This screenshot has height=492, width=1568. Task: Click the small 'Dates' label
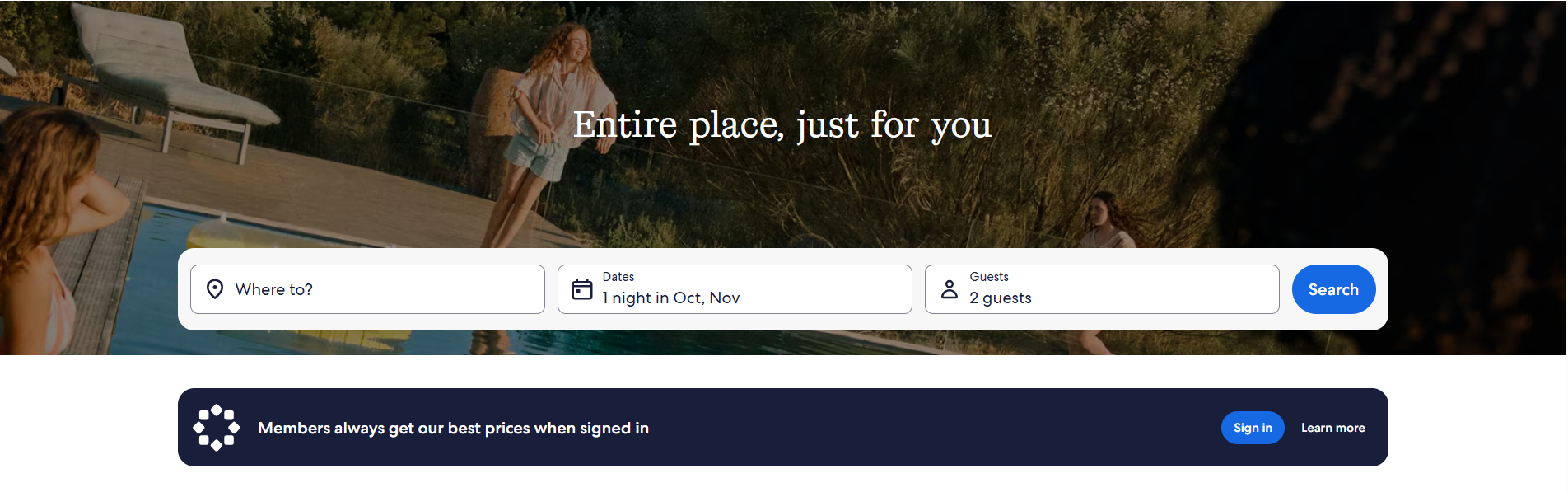click(618, 277)
